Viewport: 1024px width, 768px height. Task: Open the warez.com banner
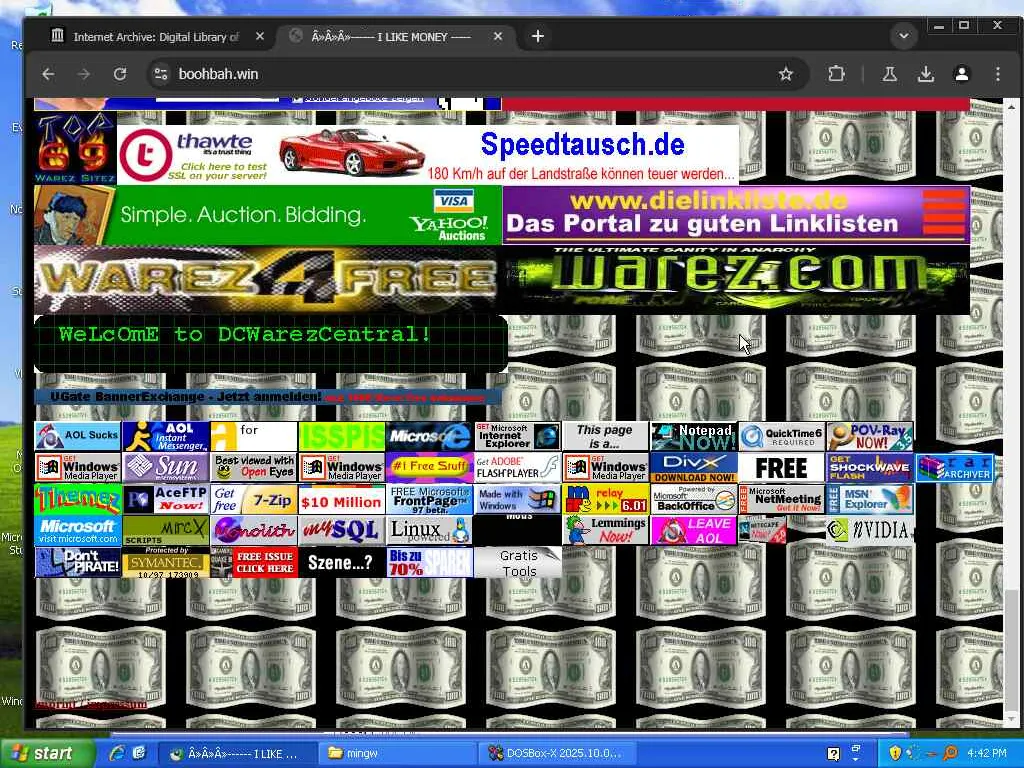[736, 280]
